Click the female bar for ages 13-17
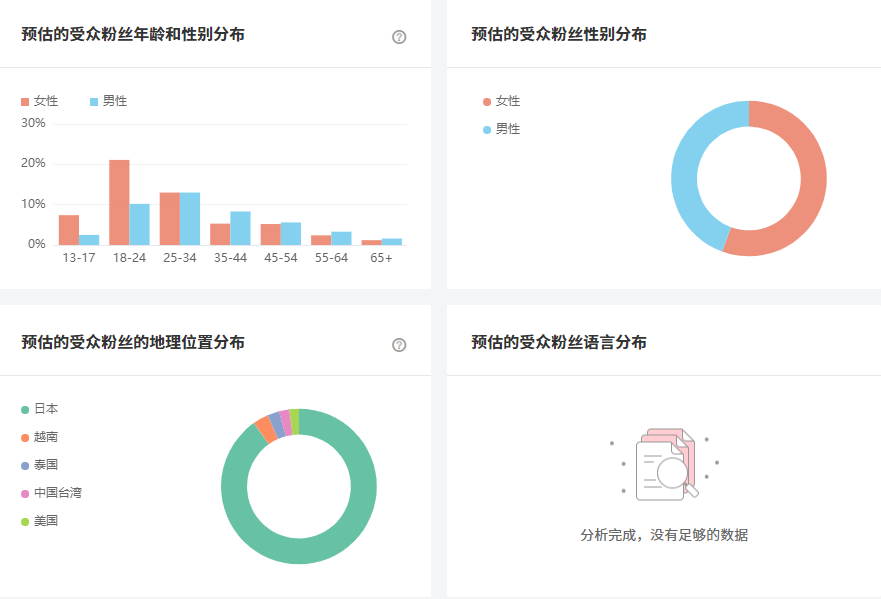881x599 pixels. [69, 230]
